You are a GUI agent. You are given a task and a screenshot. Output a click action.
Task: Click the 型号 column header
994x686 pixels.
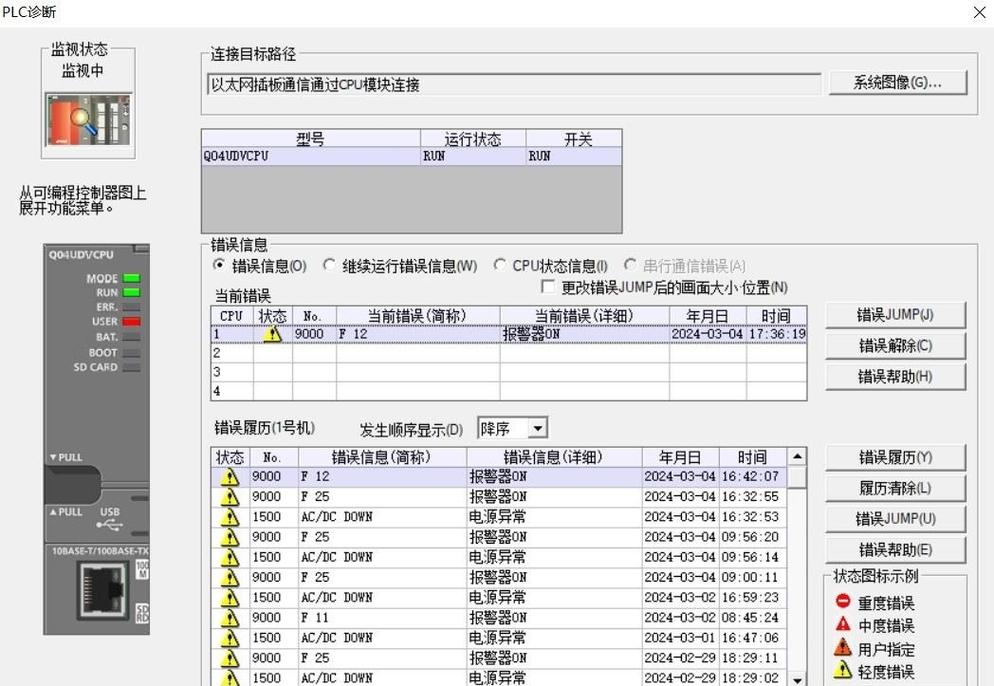311,139
